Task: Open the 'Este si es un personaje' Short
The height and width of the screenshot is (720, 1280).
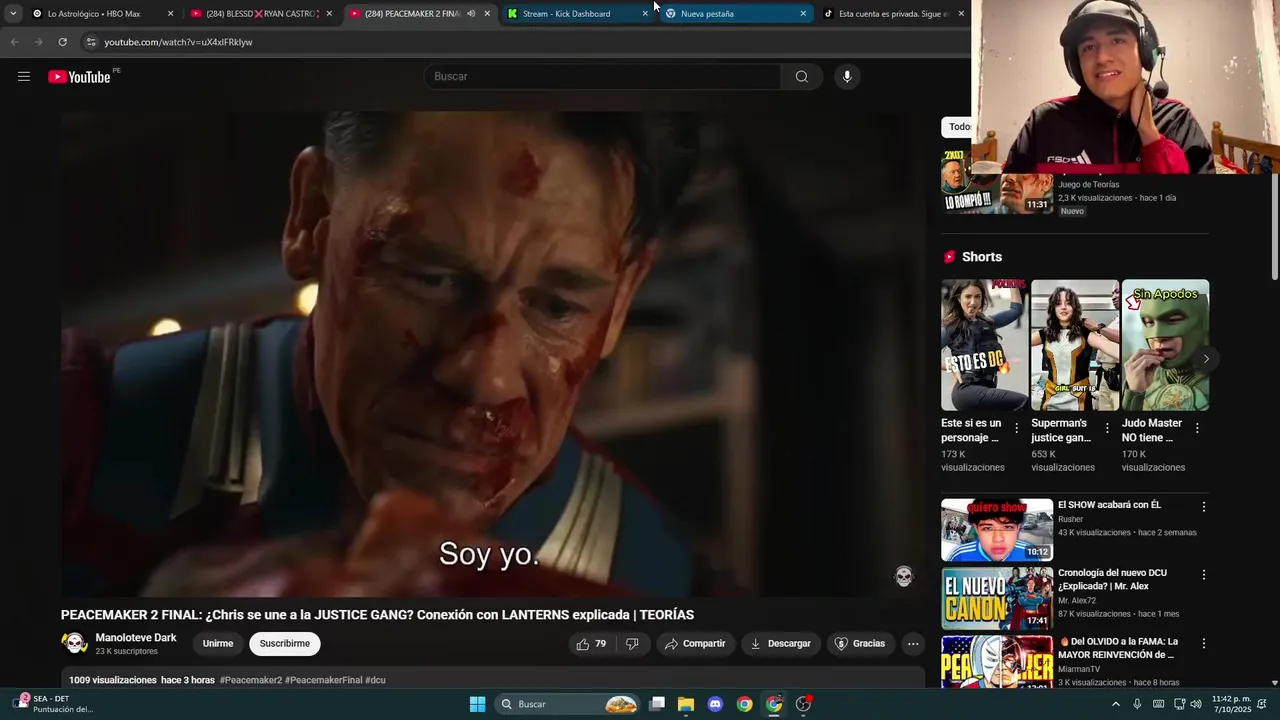Action: [x=984, y=345]
